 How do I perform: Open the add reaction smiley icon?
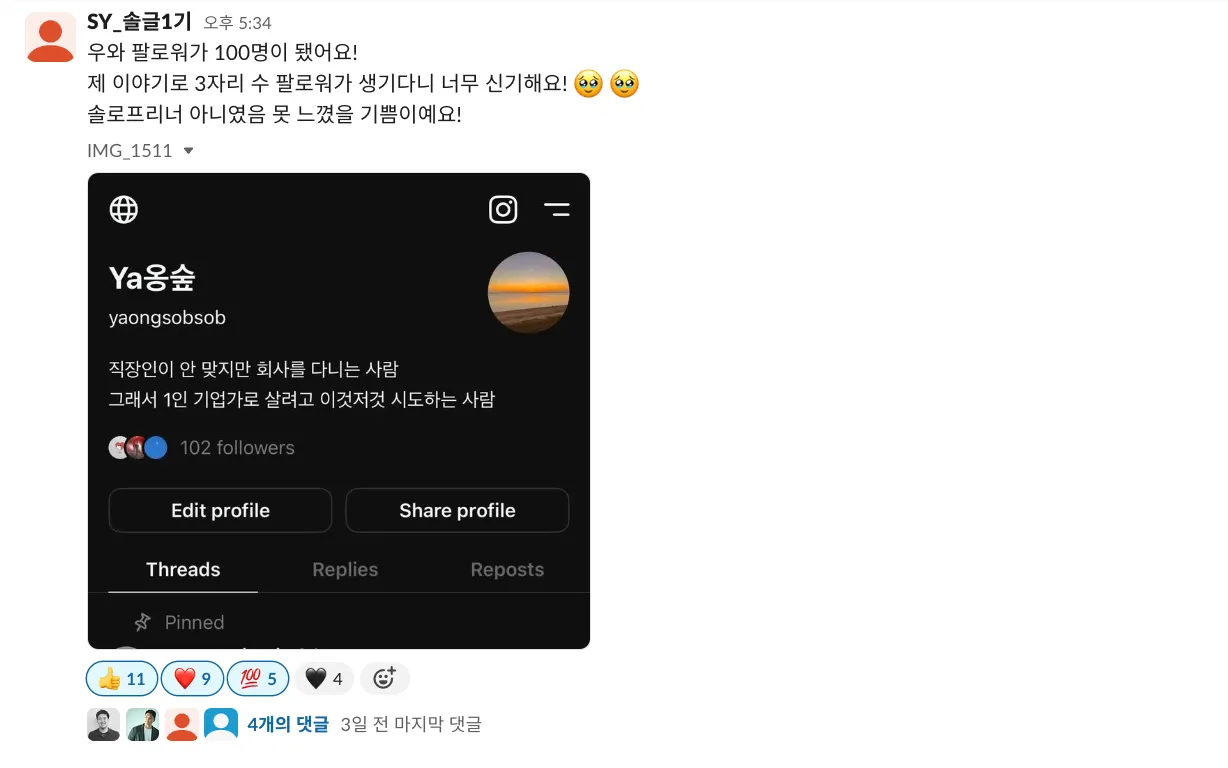tap(384, 679)
